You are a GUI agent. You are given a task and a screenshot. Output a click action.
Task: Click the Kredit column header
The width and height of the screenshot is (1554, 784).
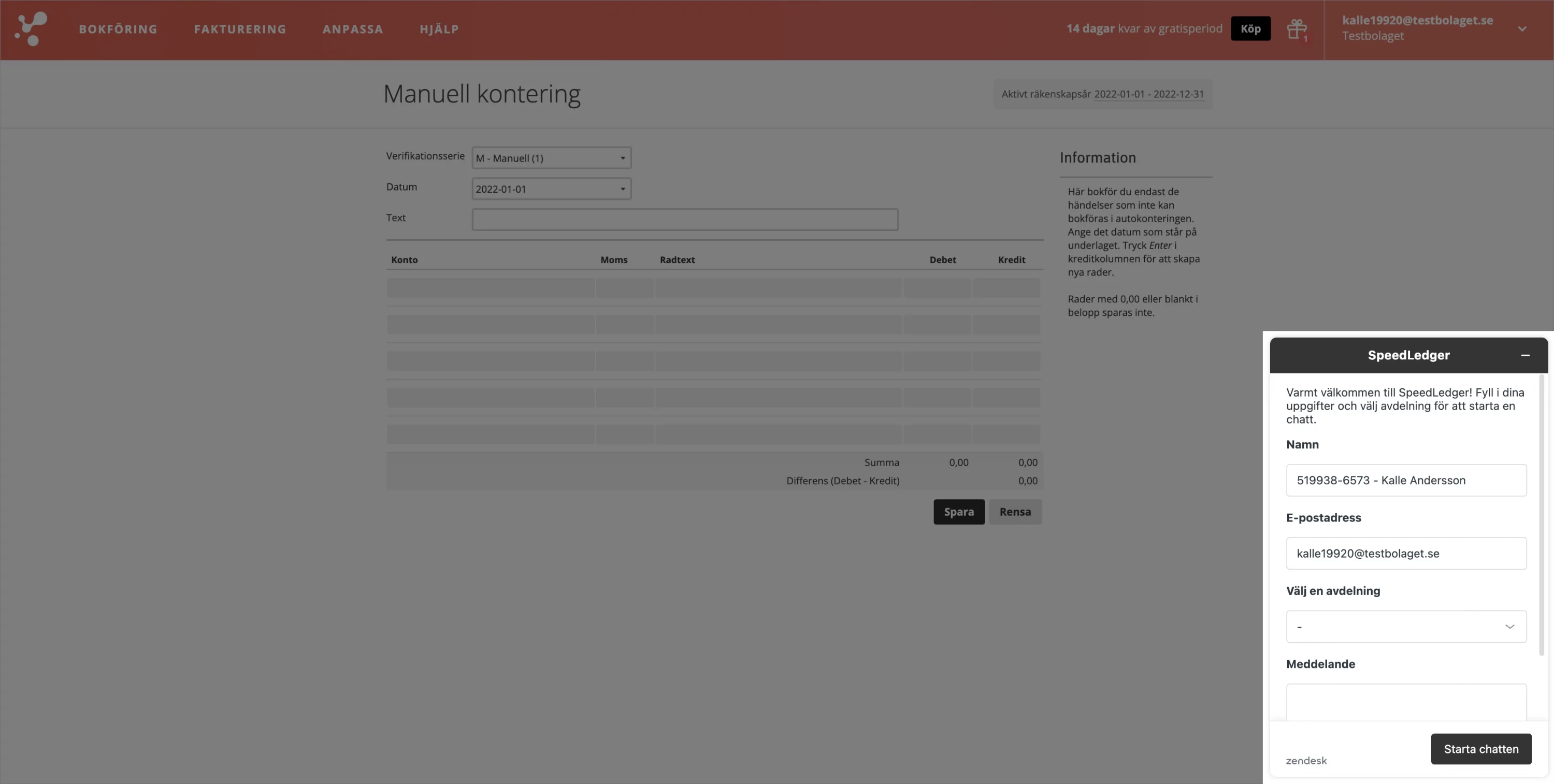1011,260
